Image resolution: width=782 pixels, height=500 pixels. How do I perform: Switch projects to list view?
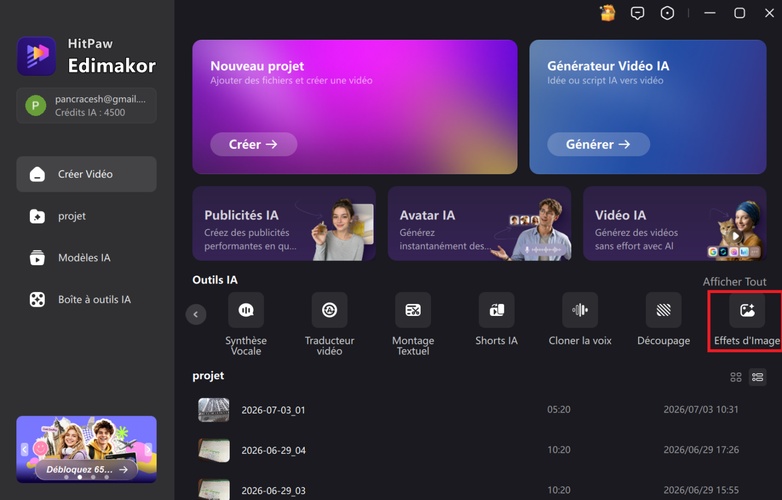[x=758, y=377]
